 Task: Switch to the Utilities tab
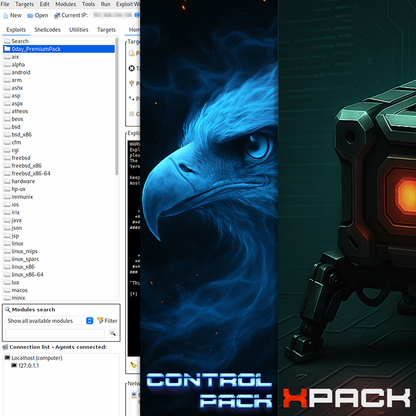click(79, 30)
